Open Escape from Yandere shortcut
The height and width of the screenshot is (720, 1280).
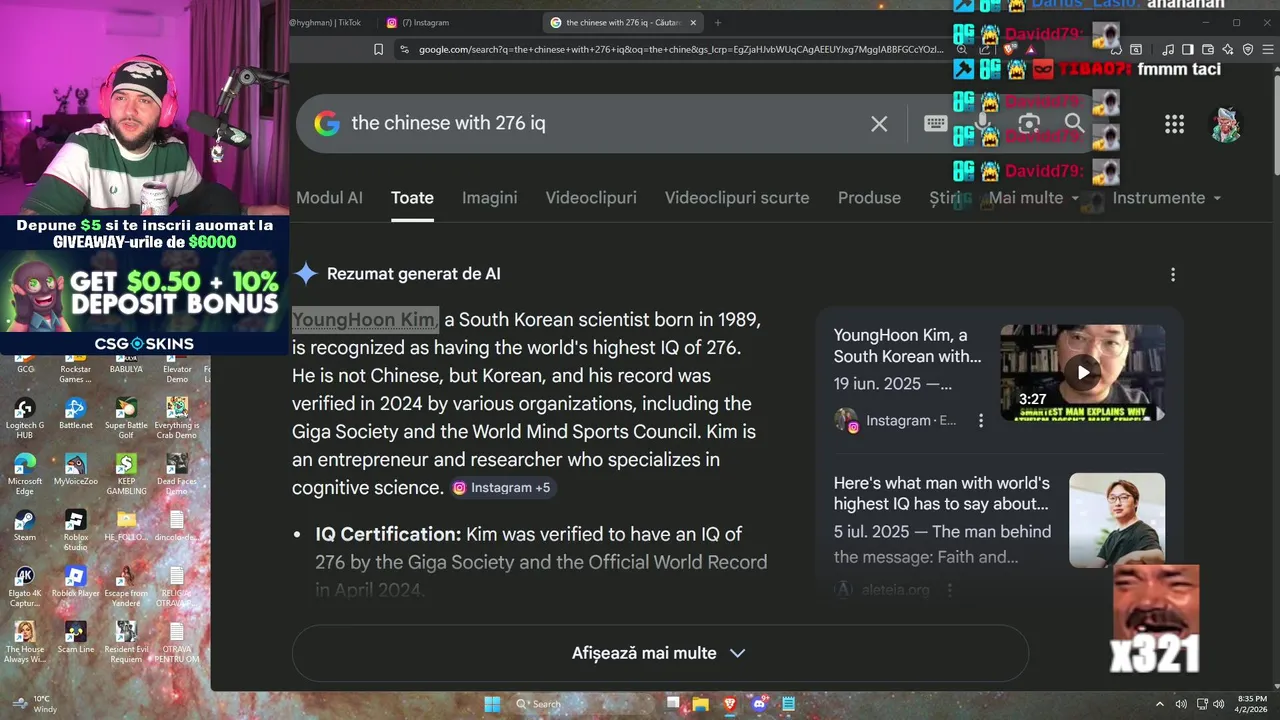(x=126, y=586)
